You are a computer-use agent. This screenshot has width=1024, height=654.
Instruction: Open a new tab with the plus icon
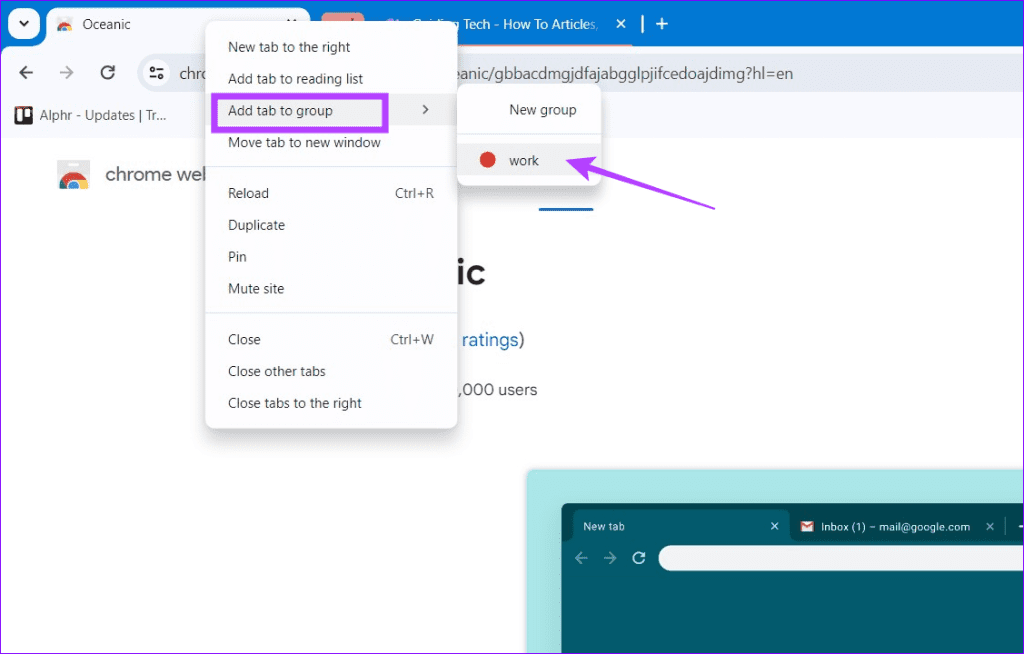tap(661, 23)
